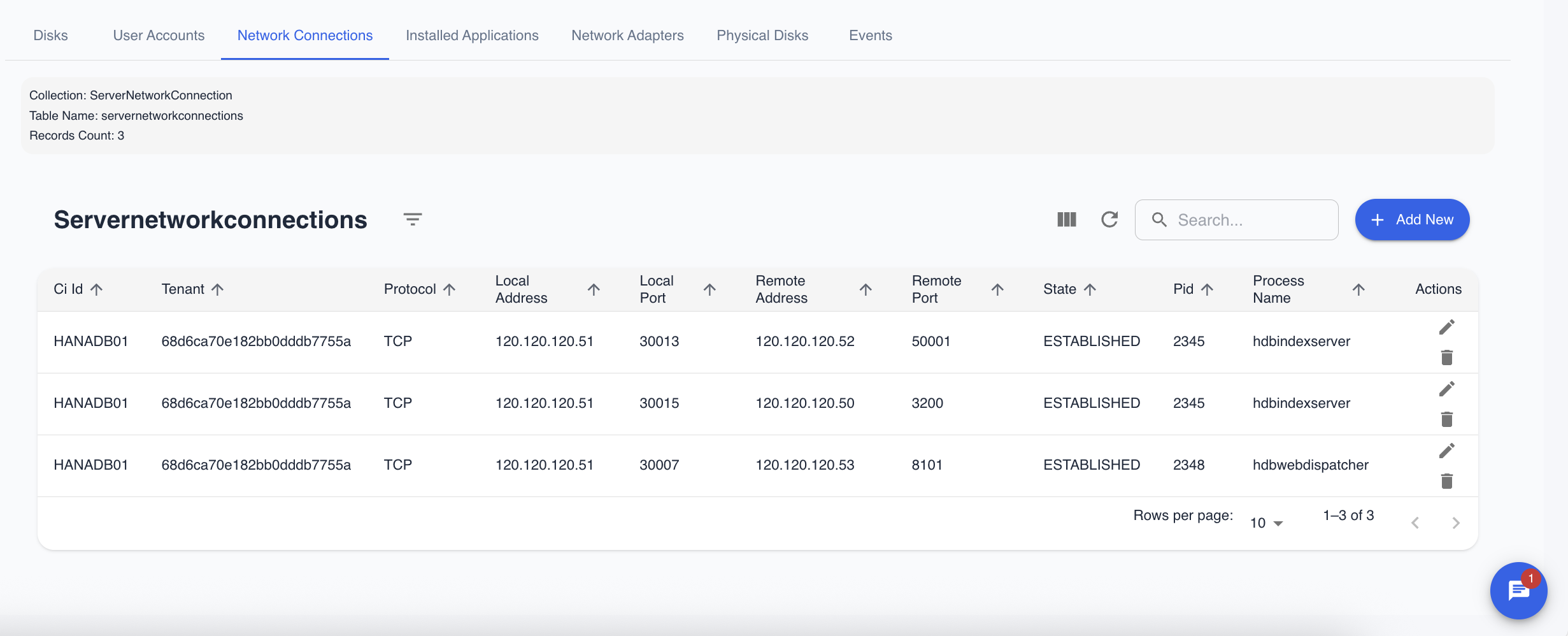Open the filter options for Servernetworkconnections
Screen dimensions: 1568x636
tap(412, 219)
